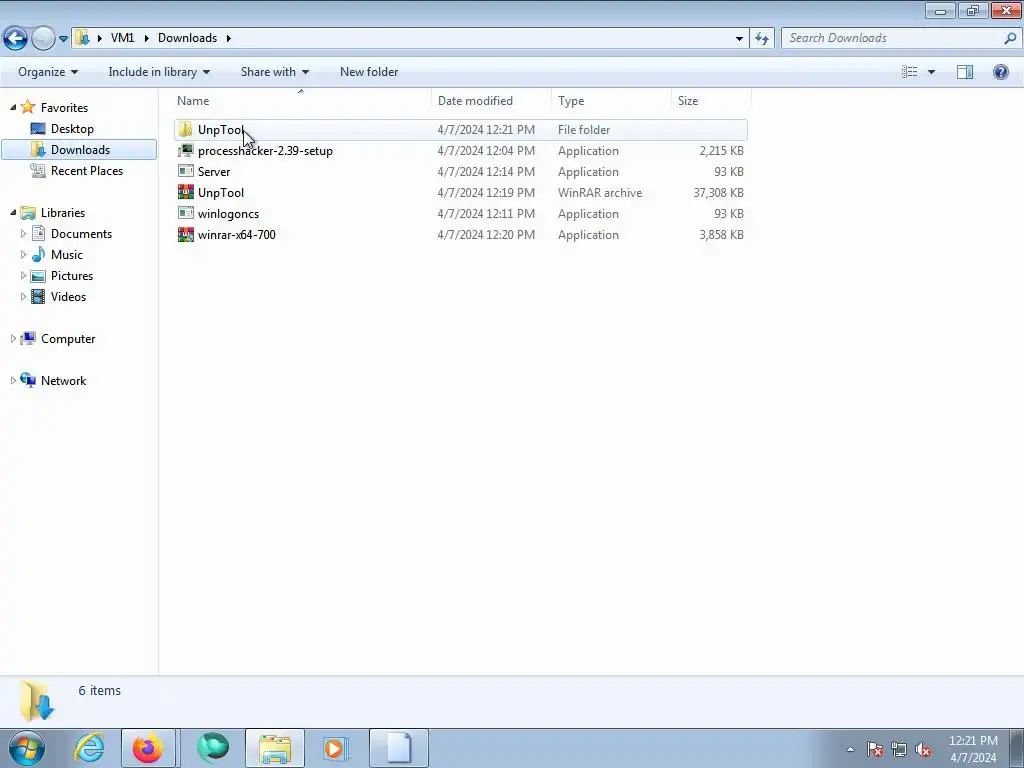Select the Server application icon
This screenshot has height=768, width=1024.
[x=185, y=171]
